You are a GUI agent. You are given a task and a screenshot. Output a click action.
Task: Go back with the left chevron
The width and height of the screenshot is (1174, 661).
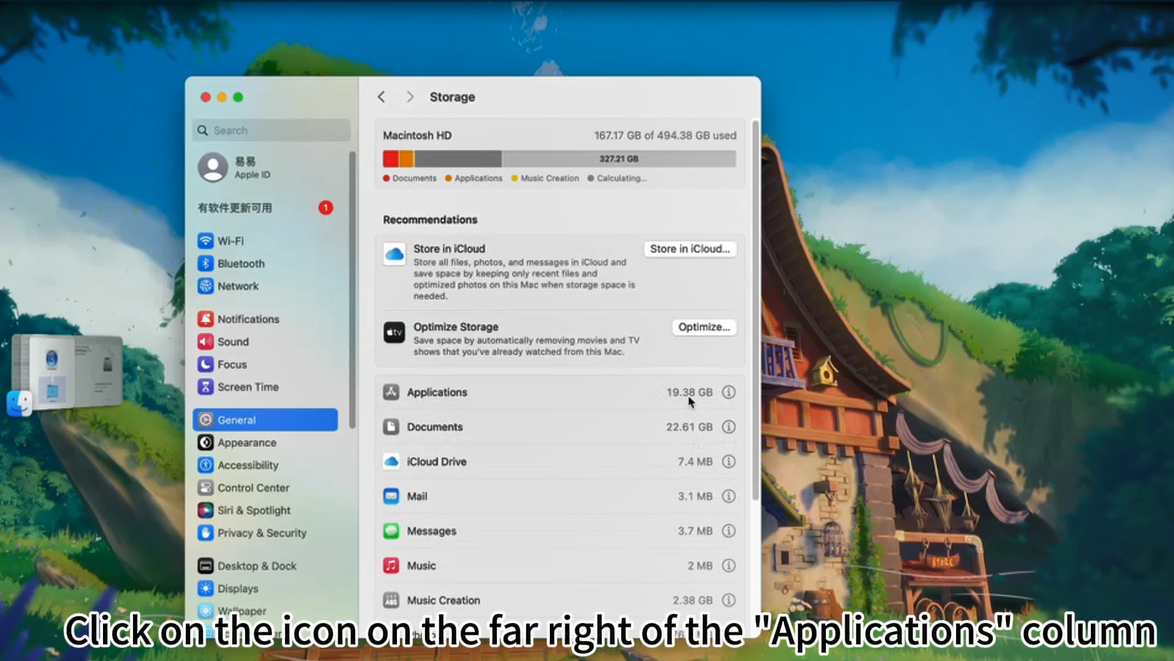(x=382, y=97)
